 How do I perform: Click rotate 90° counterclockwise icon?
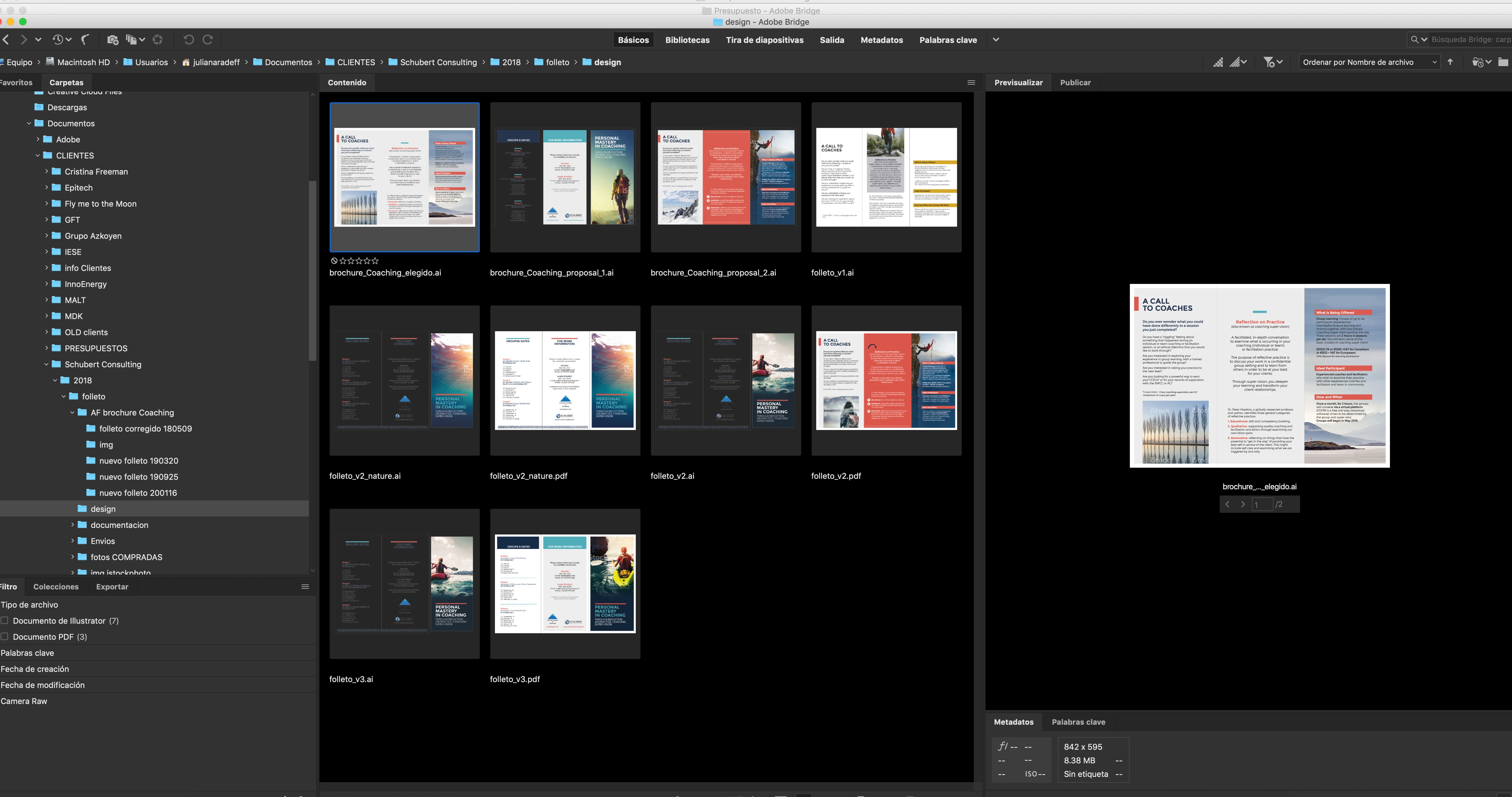click(188, 39)
